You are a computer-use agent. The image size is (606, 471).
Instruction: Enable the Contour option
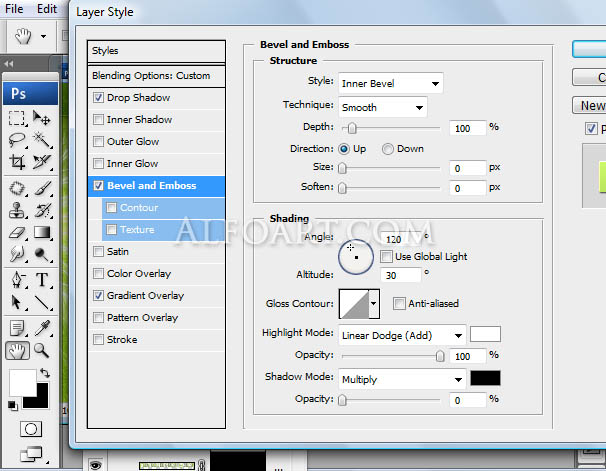click(x=111, y=208)
